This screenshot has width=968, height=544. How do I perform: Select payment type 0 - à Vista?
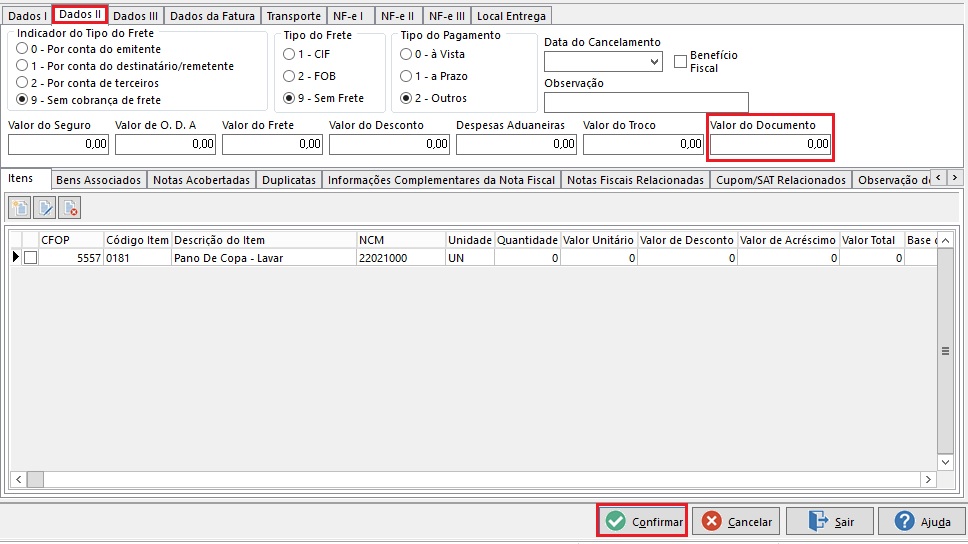[406, 54]
